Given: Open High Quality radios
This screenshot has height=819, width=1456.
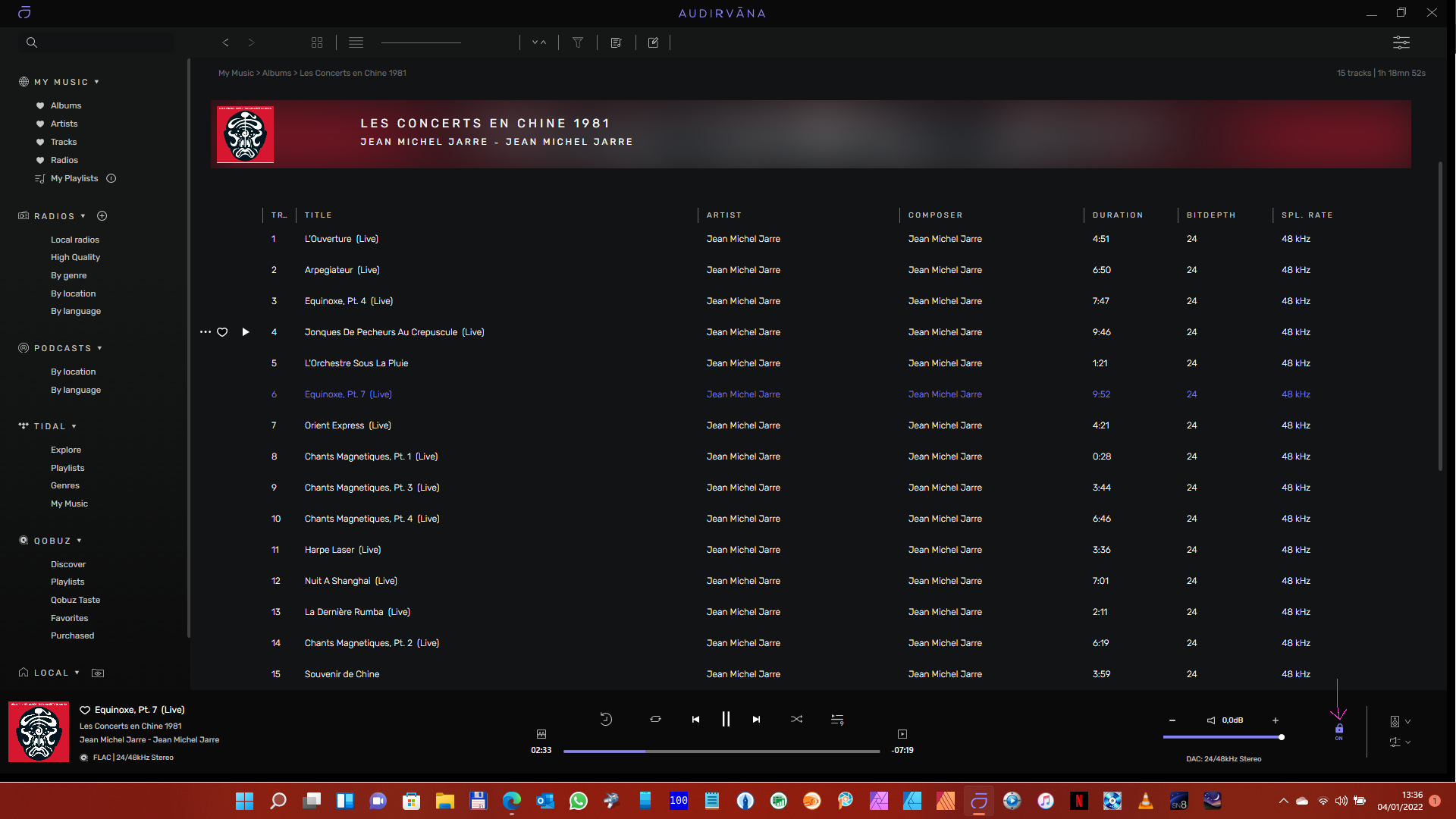Looking at the screenshot, I should [x=75, y=257].
